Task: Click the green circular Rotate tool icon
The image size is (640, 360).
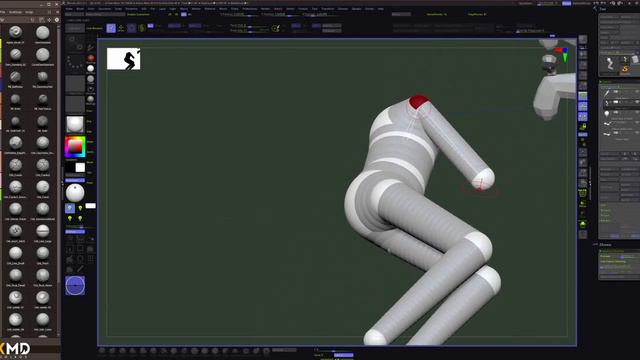Action: (142, 28)
